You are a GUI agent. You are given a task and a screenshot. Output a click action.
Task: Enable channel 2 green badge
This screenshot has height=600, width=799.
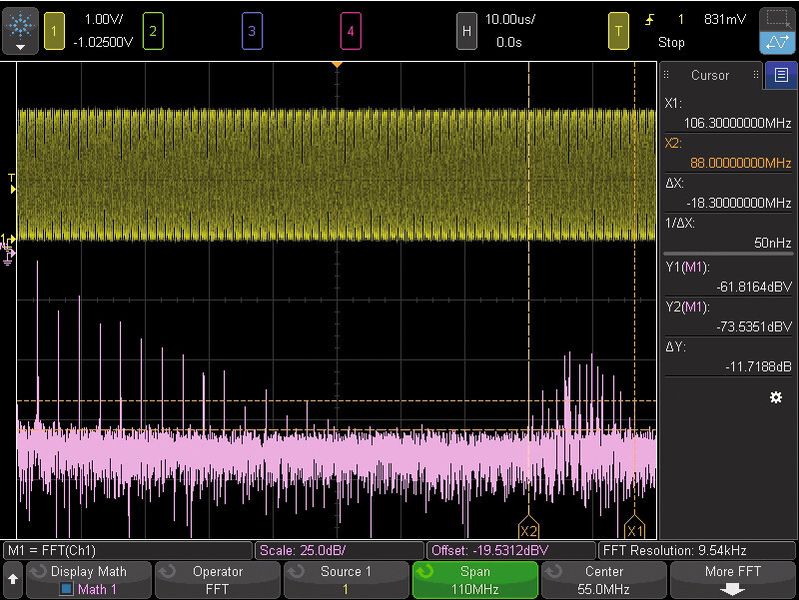[x=153, y=32]
